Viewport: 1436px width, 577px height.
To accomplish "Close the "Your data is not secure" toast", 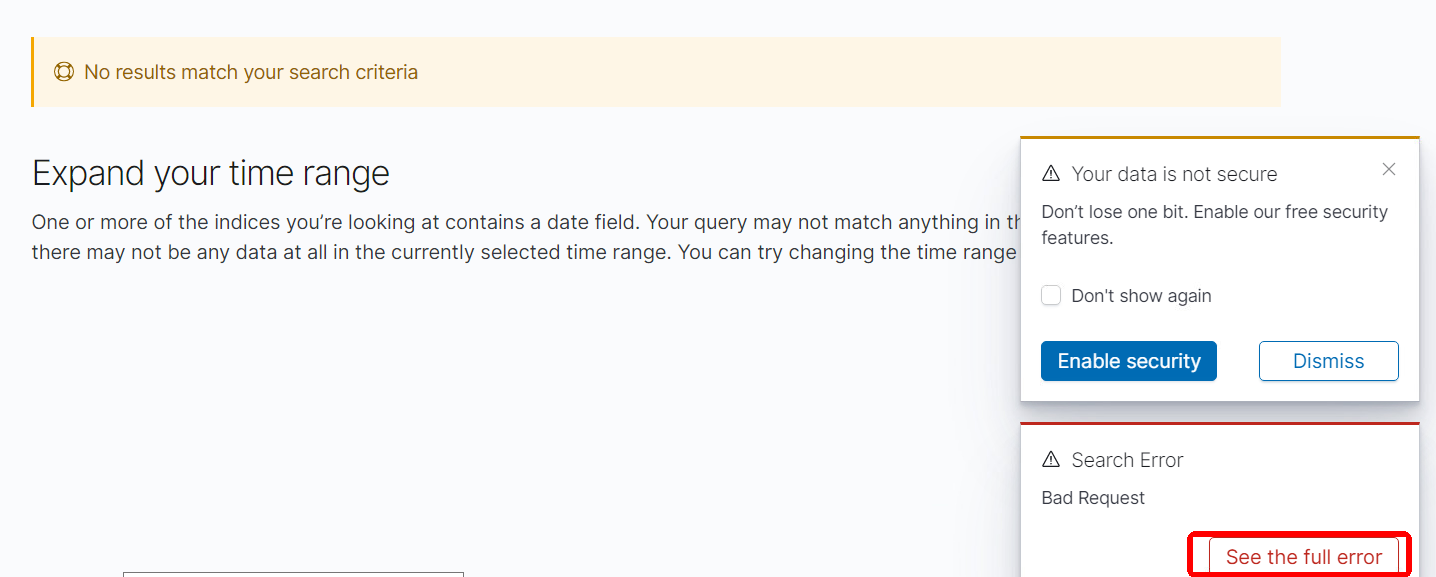I will tap(1389, 169).
